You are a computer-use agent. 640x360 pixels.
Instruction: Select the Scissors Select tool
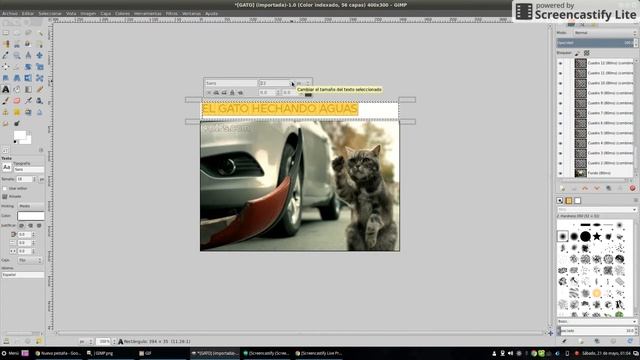coord(17,44)
